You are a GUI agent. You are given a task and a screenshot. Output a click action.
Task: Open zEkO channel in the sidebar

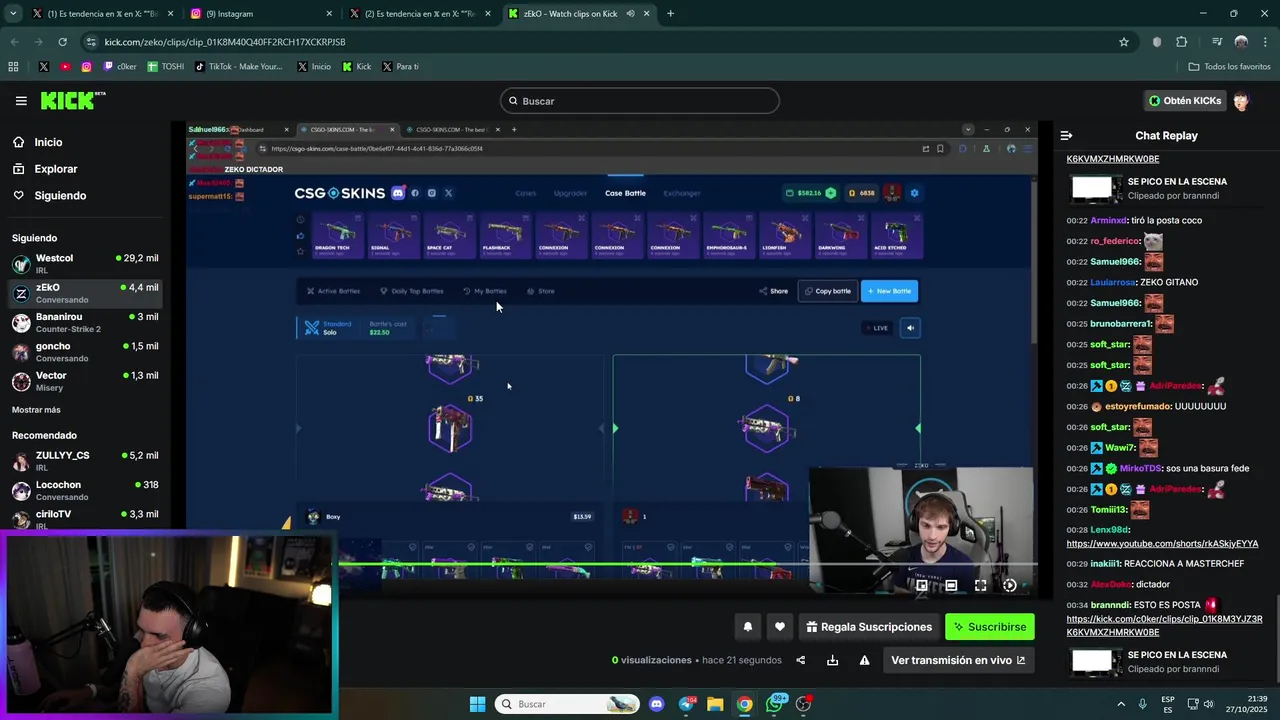click(85, 293)
